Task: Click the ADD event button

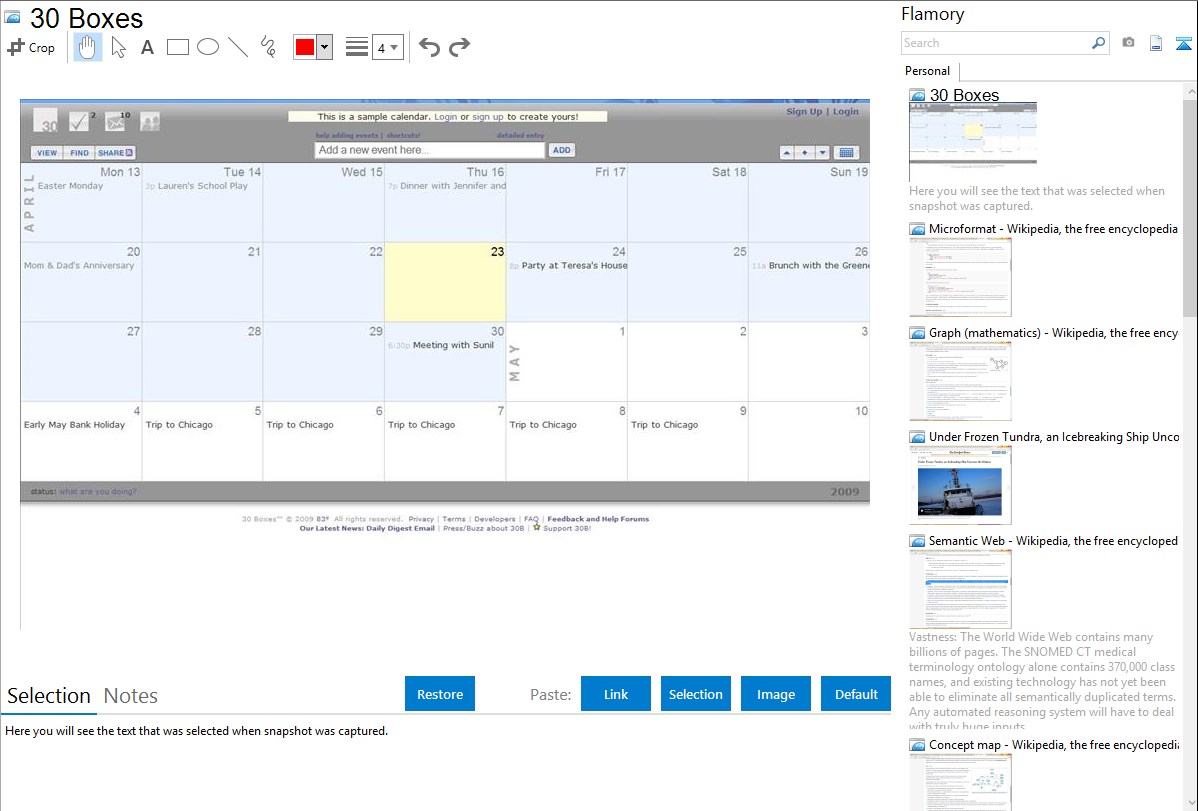Action: coord(562,150)
